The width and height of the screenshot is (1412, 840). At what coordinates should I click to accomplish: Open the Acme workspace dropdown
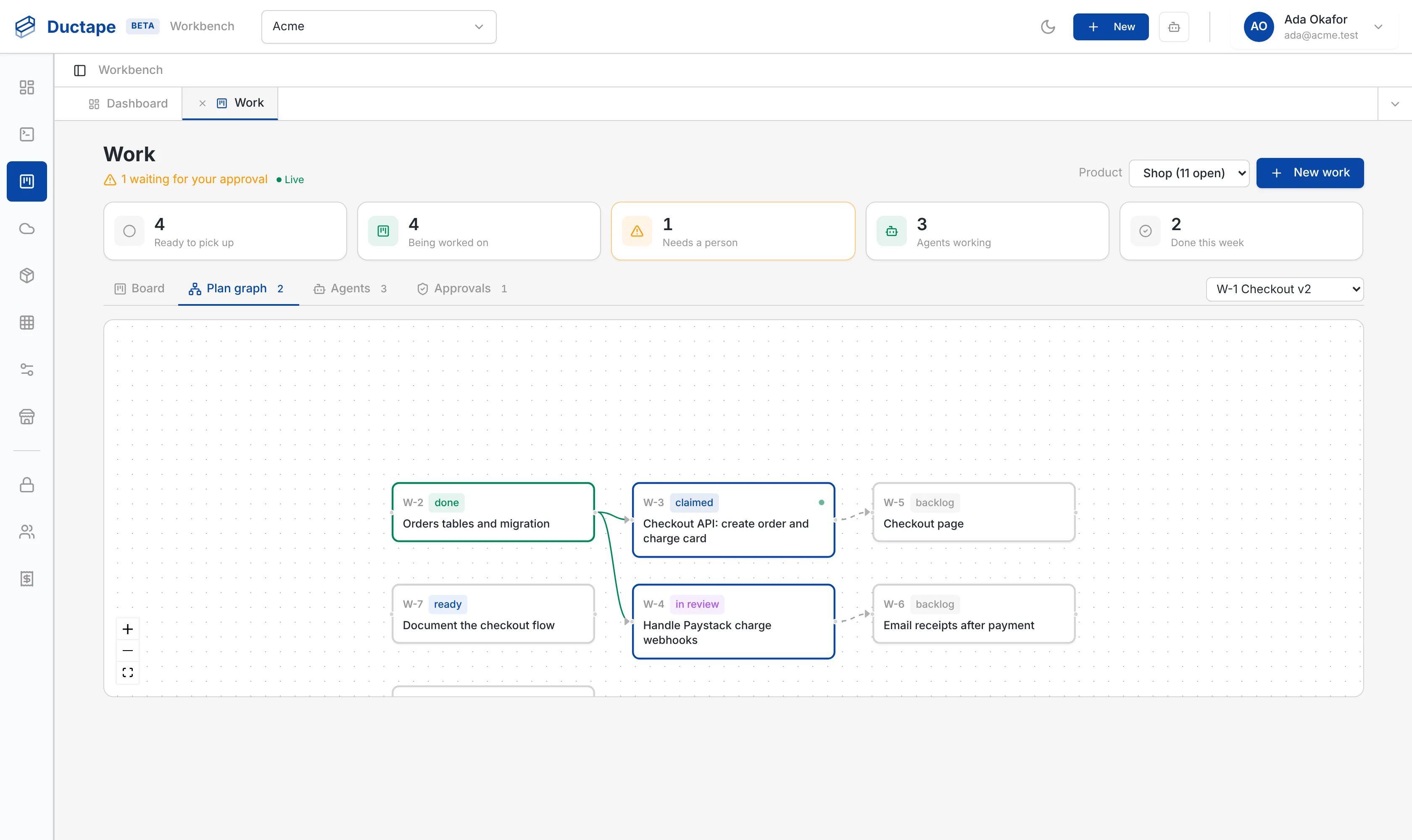click(x=378, y=26)
